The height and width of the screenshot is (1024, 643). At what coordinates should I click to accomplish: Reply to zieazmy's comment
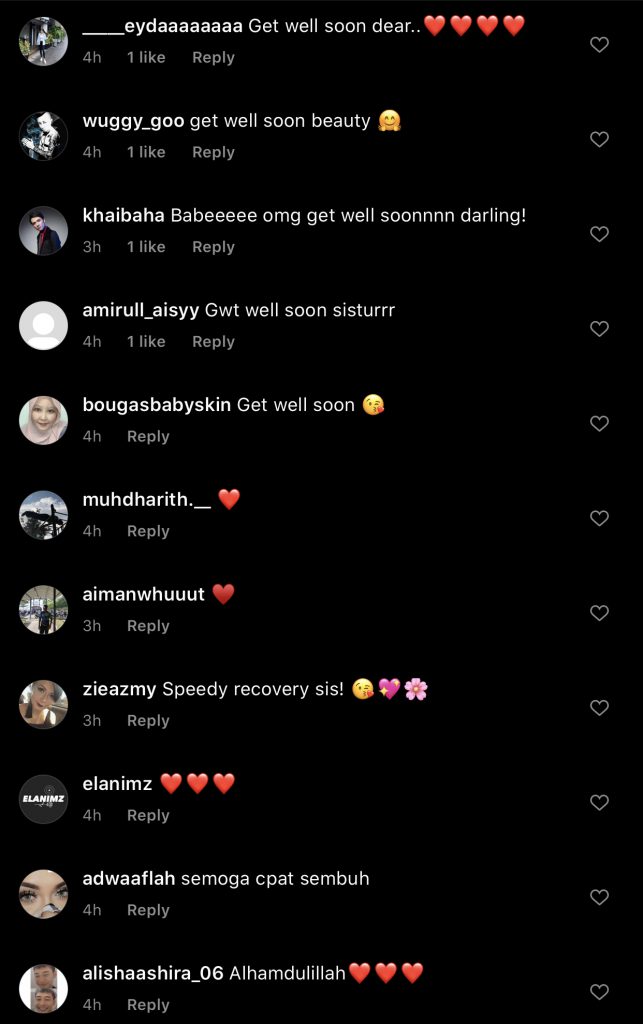148,720
